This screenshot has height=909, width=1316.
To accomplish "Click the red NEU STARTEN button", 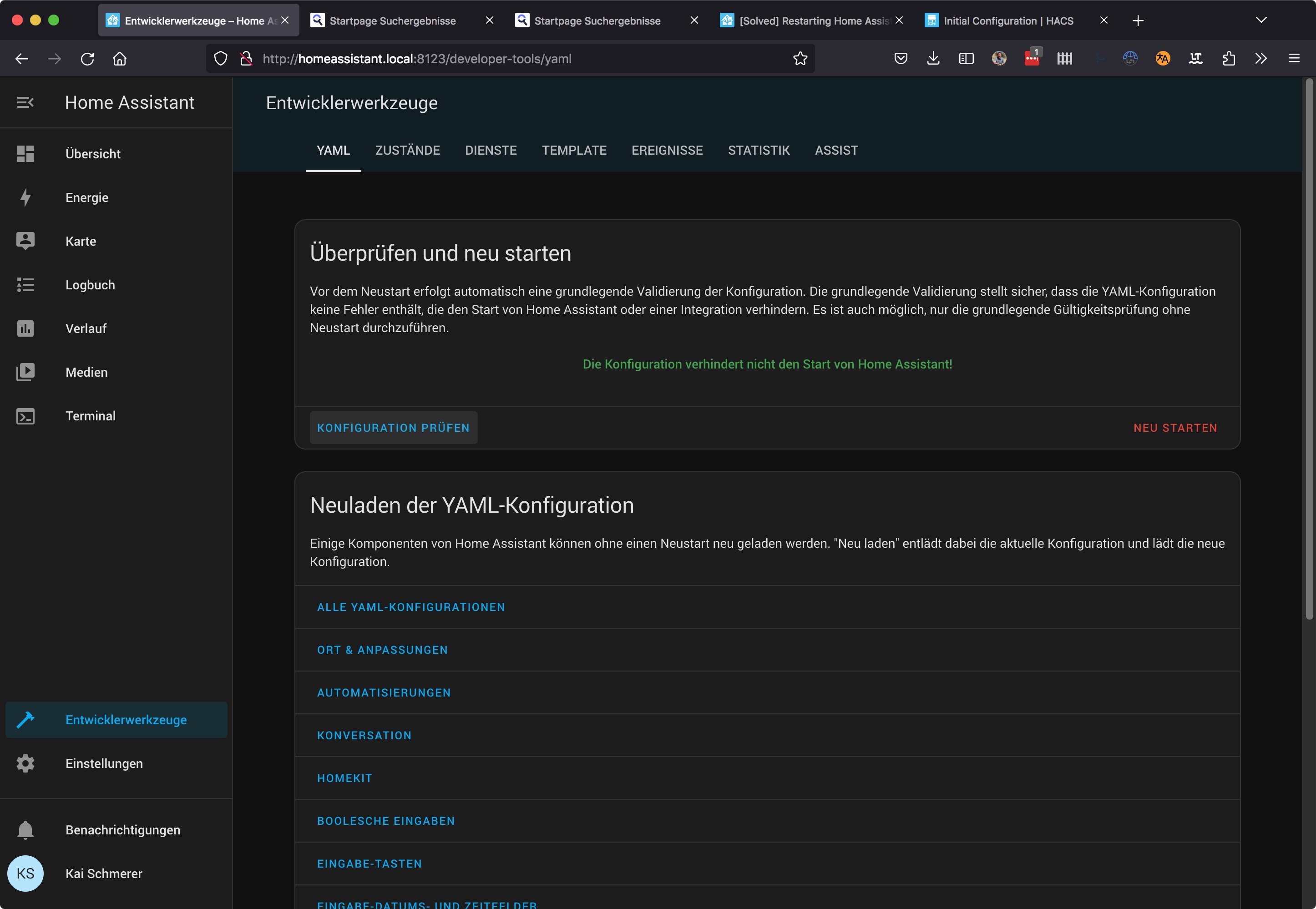I will (1175, 428).
